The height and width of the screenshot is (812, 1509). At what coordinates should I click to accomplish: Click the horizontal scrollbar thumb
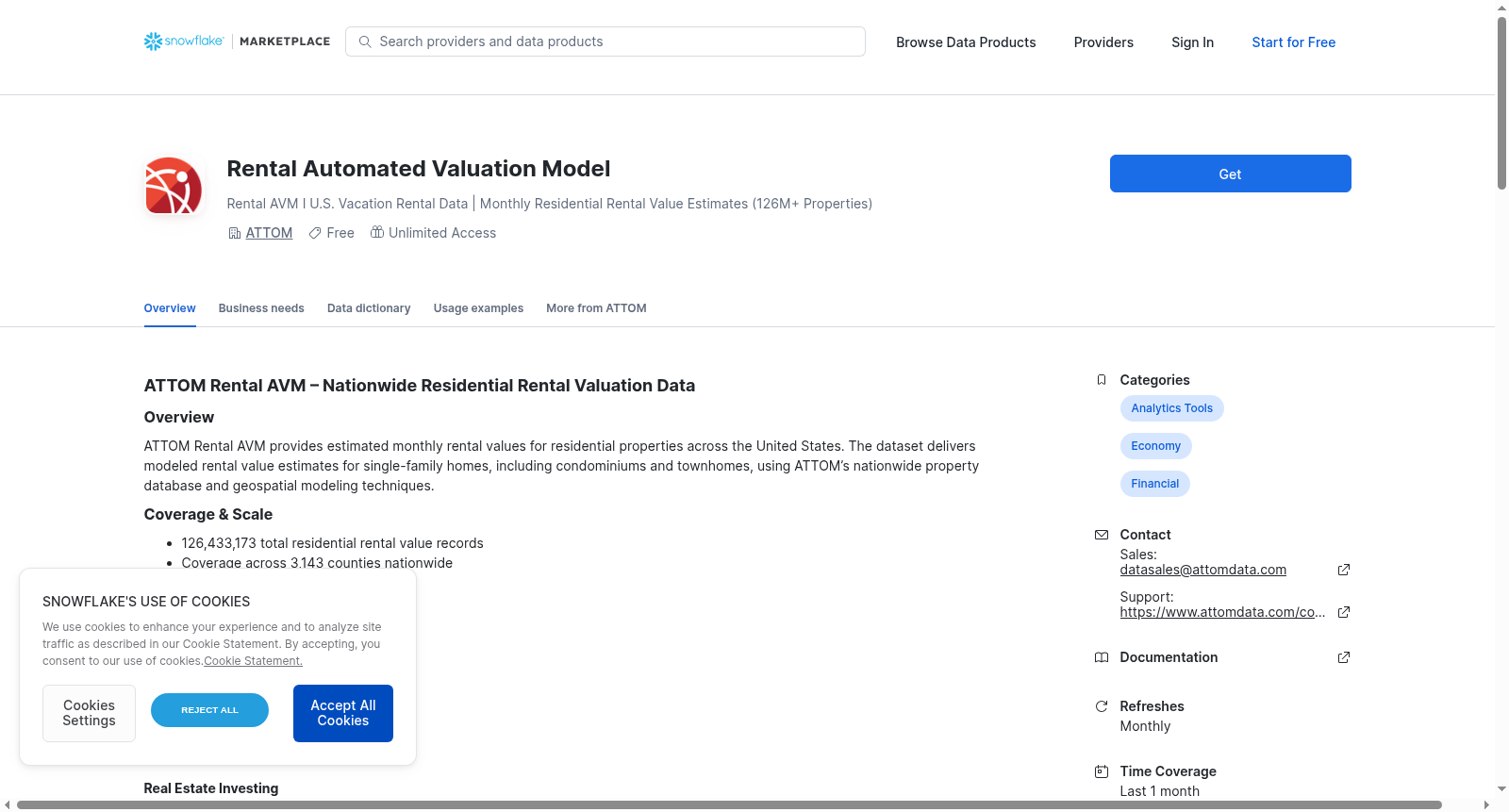729,804
